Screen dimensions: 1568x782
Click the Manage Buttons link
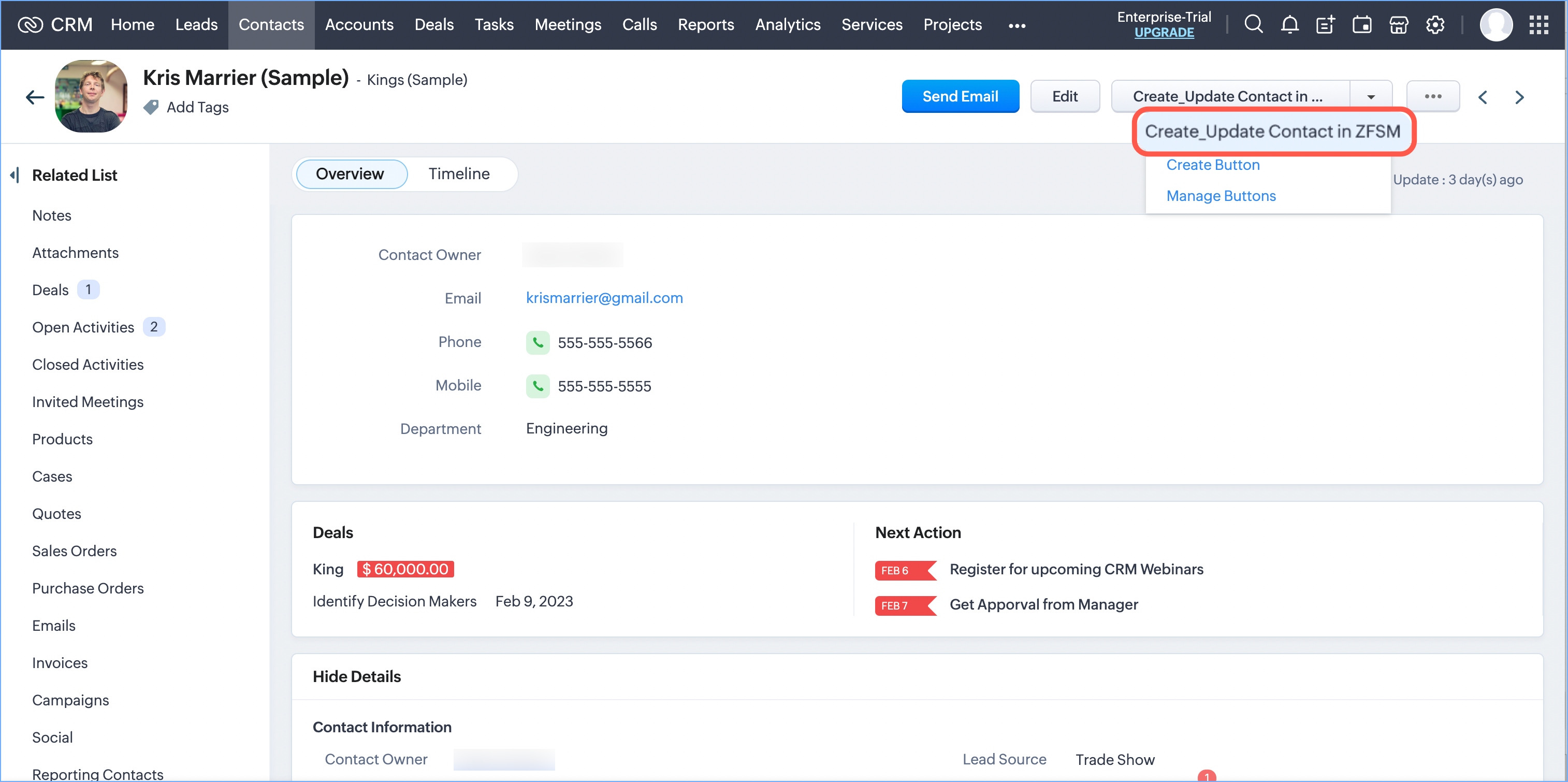1221,196
